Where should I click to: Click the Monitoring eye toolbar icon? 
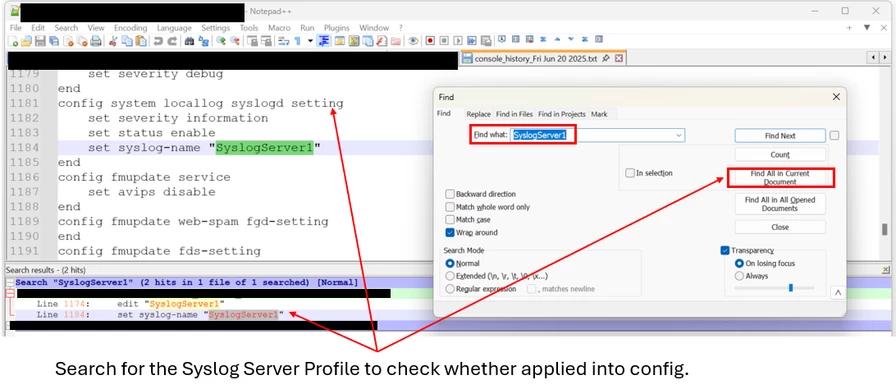(413, 41)
